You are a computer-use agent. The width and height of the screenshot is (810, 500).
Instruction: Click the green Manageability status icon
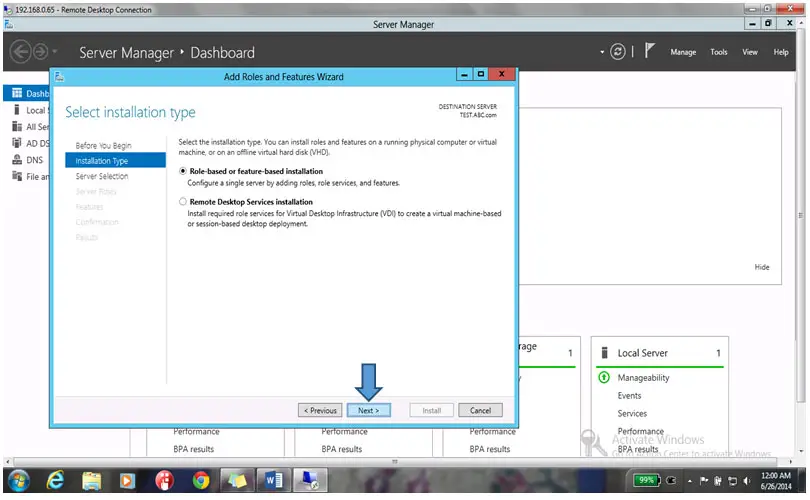click(x=604, y=378)
